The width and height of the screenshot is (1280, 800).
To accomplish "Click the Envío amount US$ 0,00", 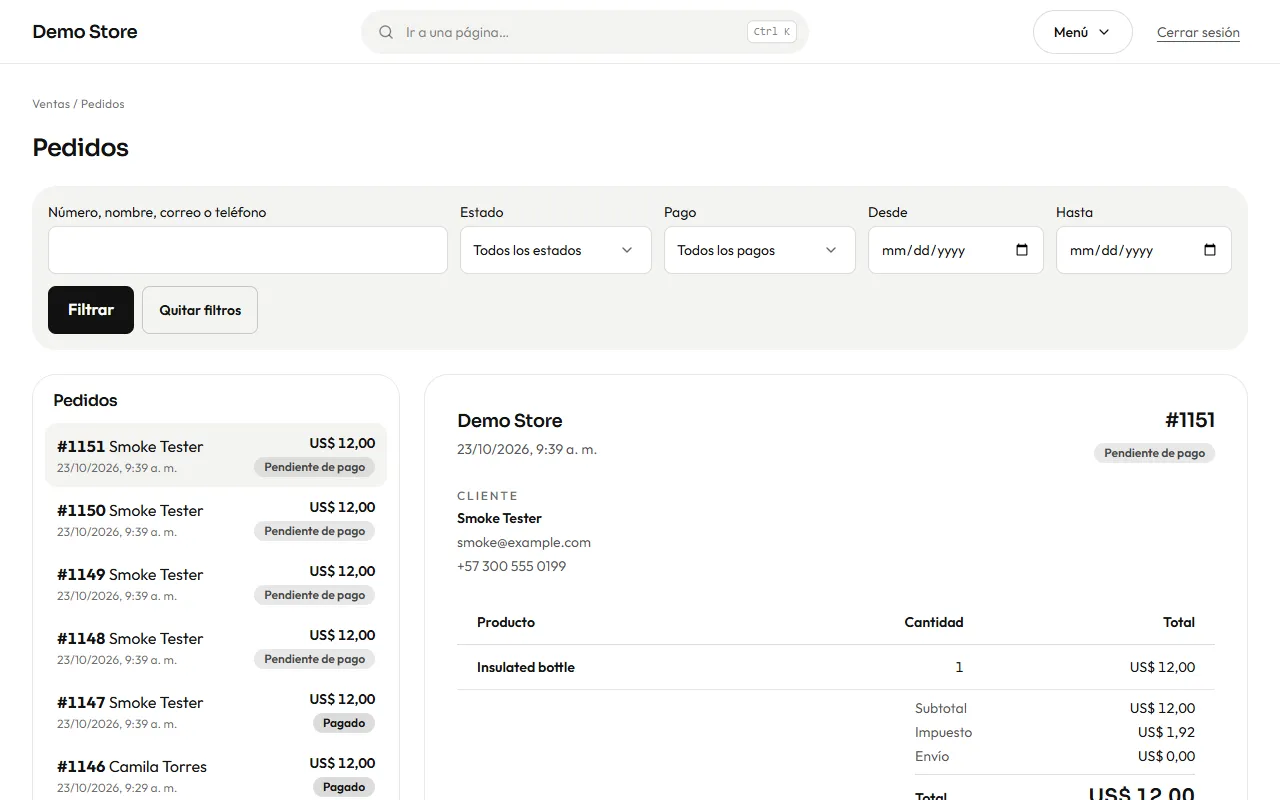I will point(1166,756).
